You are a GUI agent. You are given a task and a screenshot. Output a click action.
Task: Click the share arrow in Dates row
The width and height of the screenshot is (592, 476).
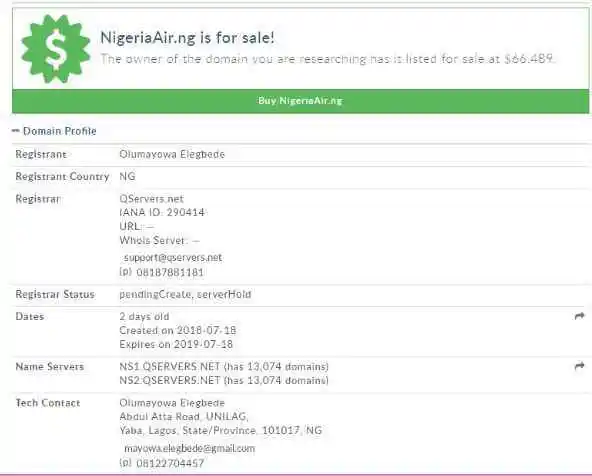click(x=579, y=316)
